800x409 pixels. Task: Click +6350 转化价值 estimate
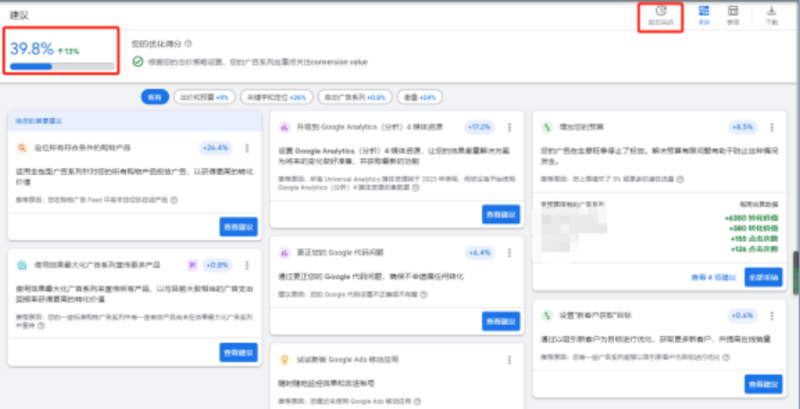pos(752,218)
